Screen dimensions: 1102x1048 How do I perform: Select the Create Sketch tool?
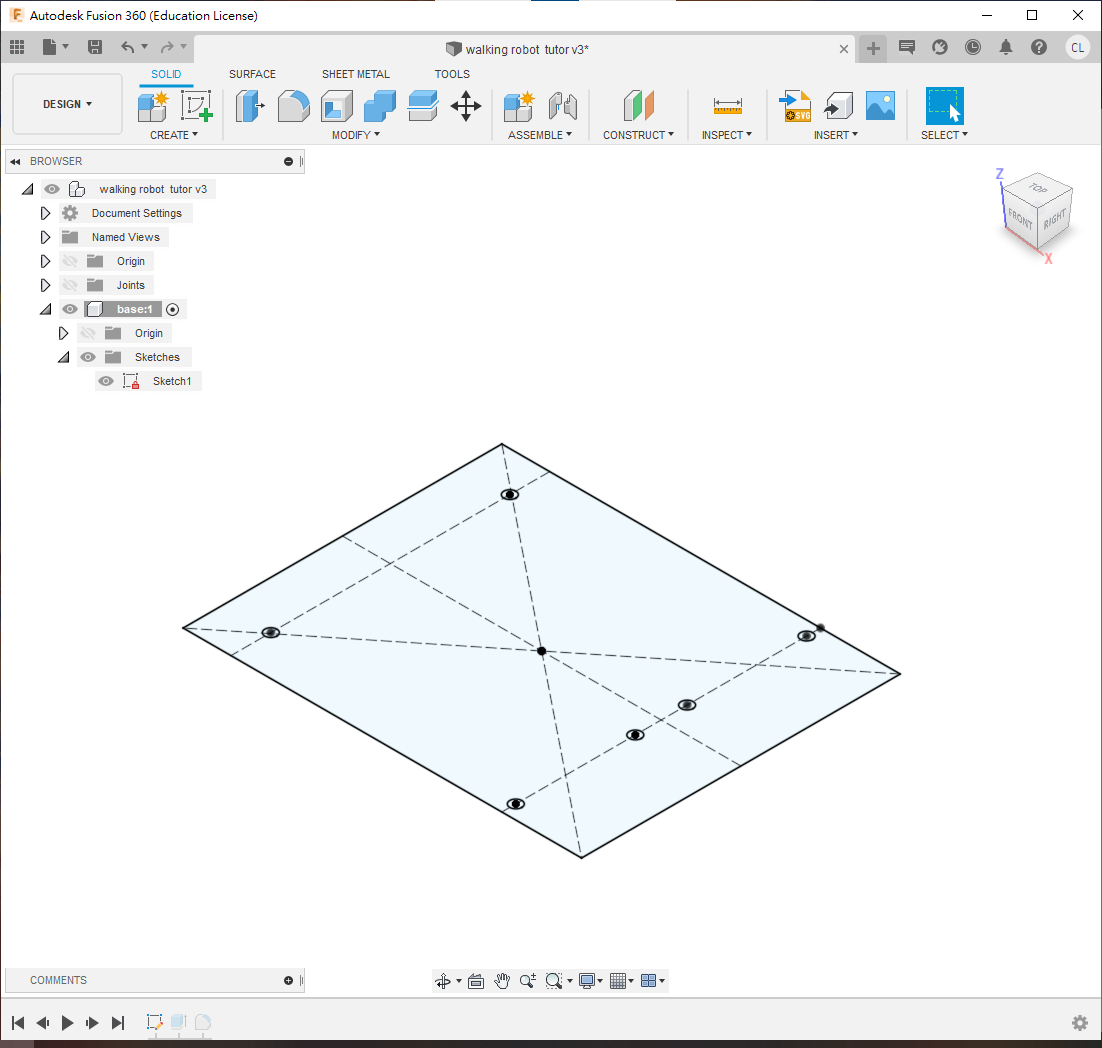[197, 105]
